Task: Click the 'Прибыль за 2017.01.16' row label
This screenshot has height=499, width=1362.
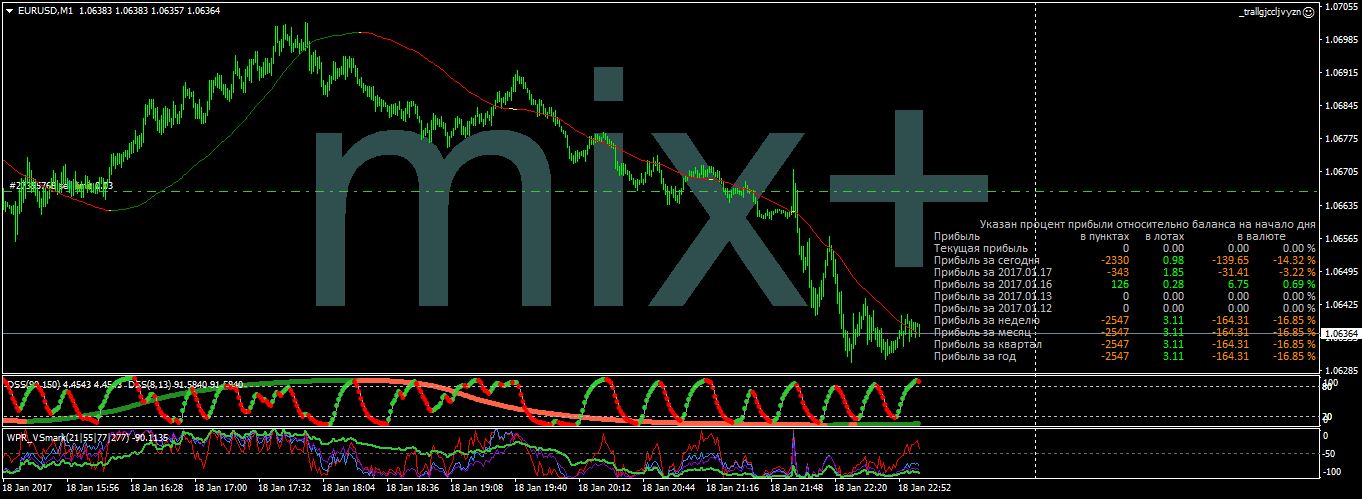Action: (993, 284)
